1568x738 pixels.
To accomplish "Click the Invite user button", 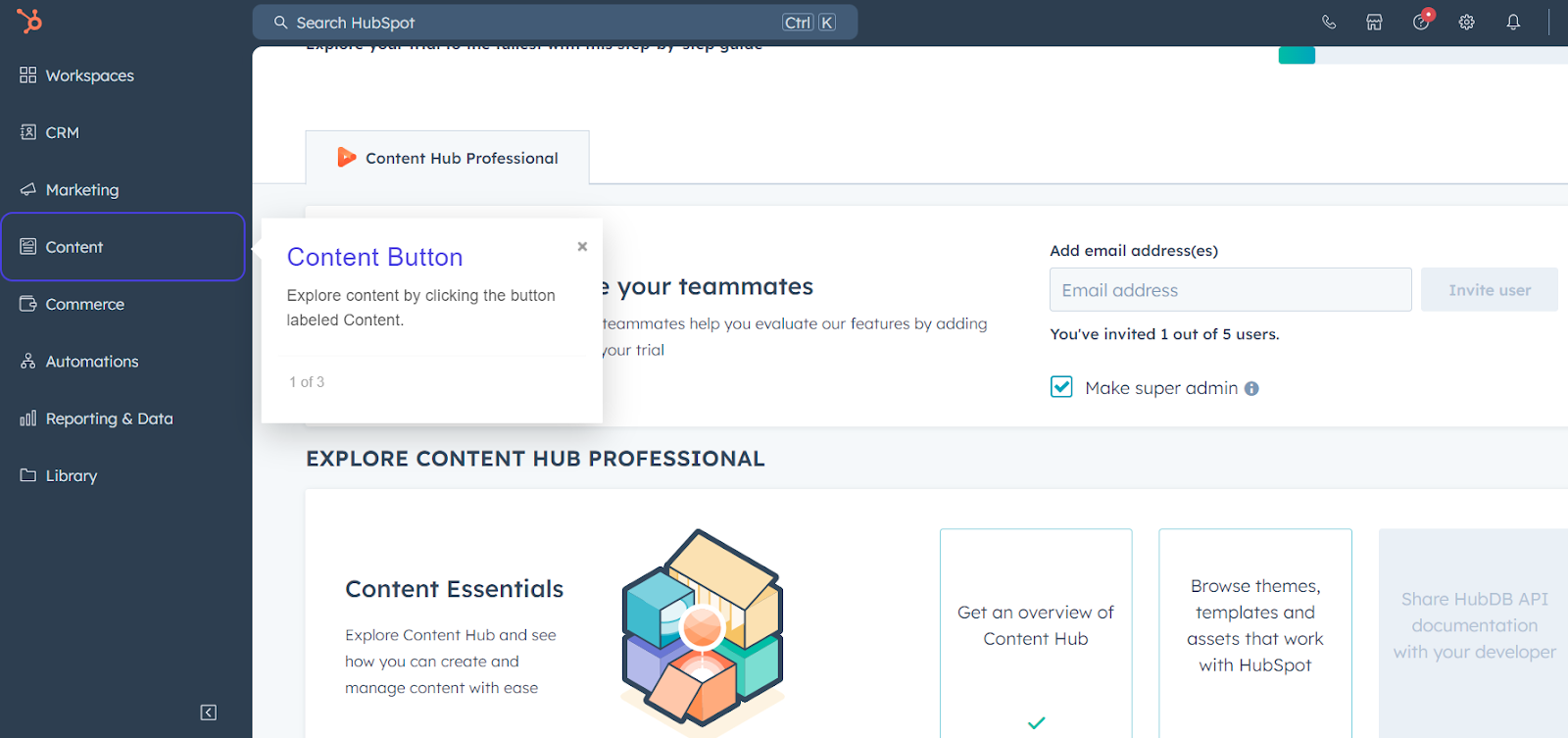I will (x=1490, y=290).
